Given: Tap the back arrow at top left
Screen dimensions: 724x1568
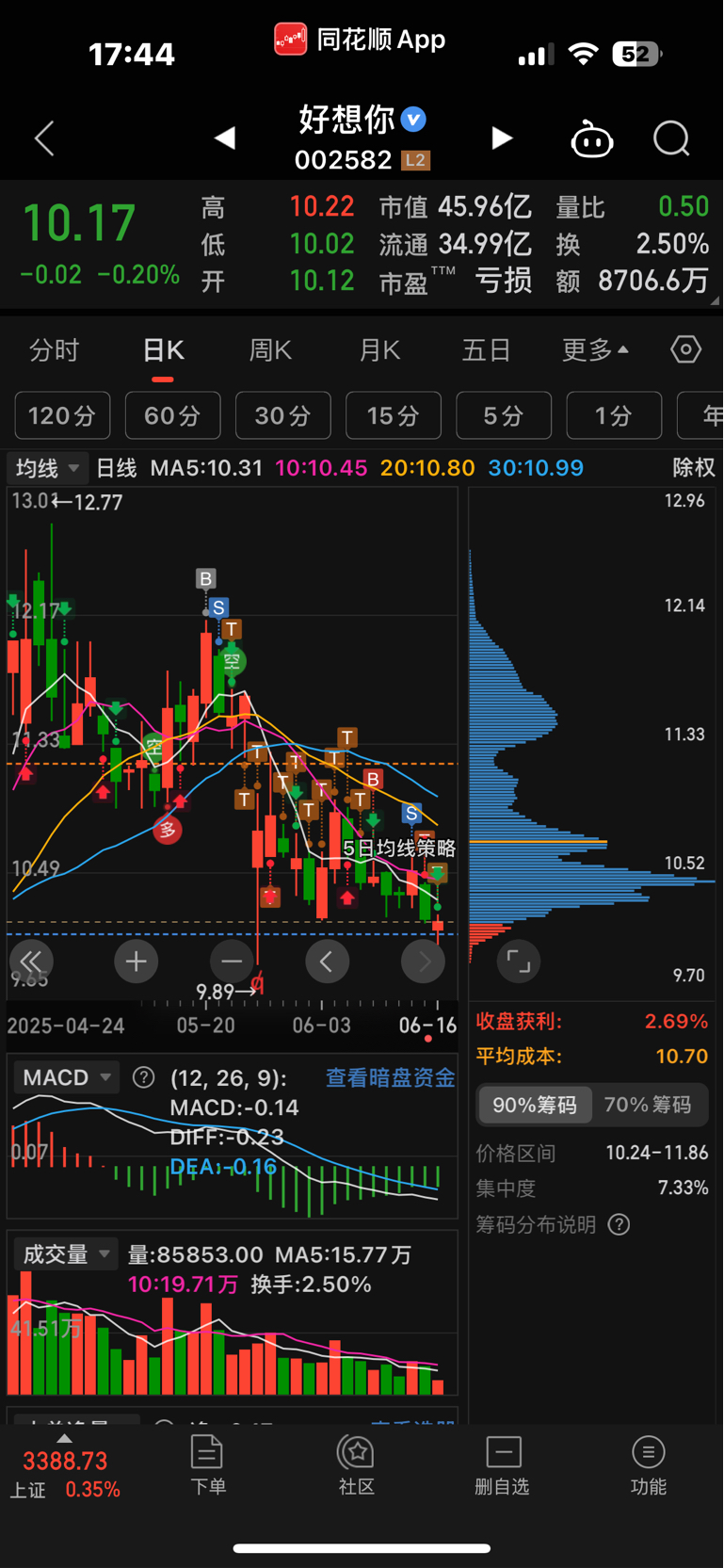Looking at the screenshot, I should (44, 138).
